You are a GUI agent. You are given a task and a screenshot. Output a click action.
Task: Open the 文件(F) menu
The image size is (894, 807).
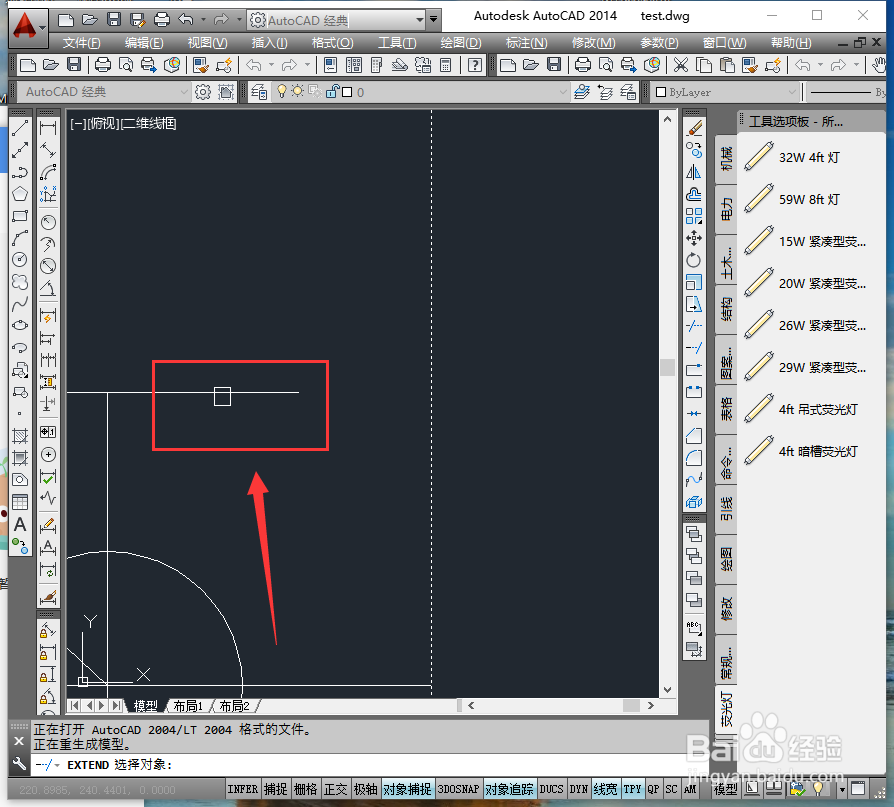82,43
